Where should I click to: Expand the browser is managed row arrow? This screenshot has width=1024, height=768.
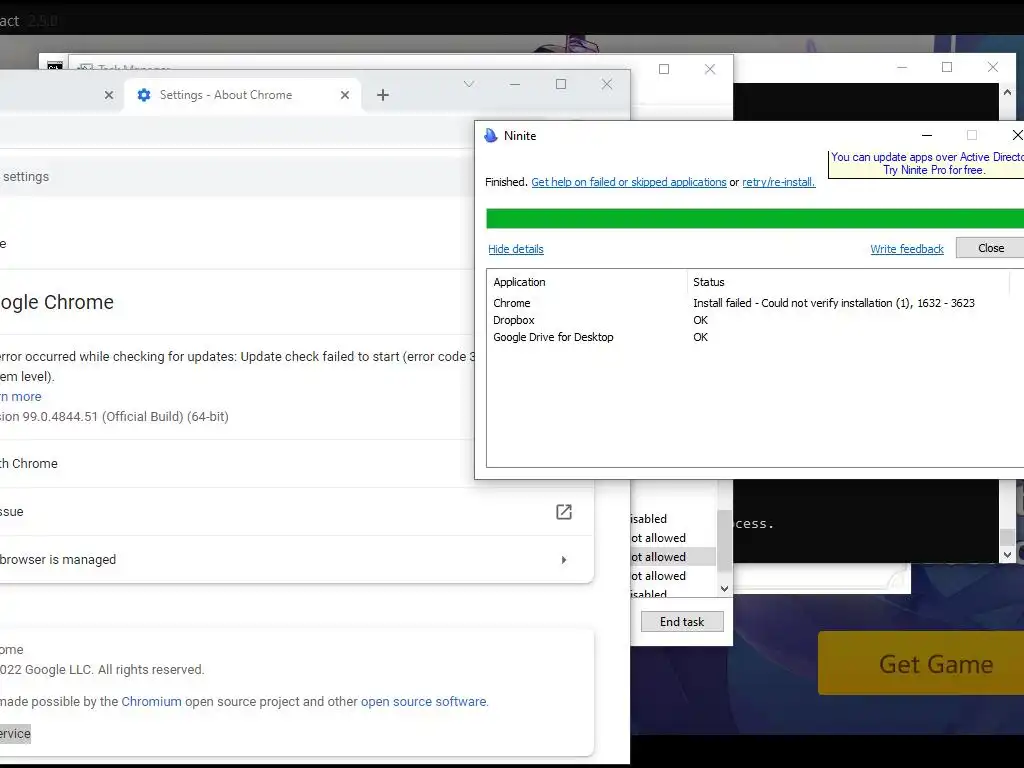click(564, 560)
